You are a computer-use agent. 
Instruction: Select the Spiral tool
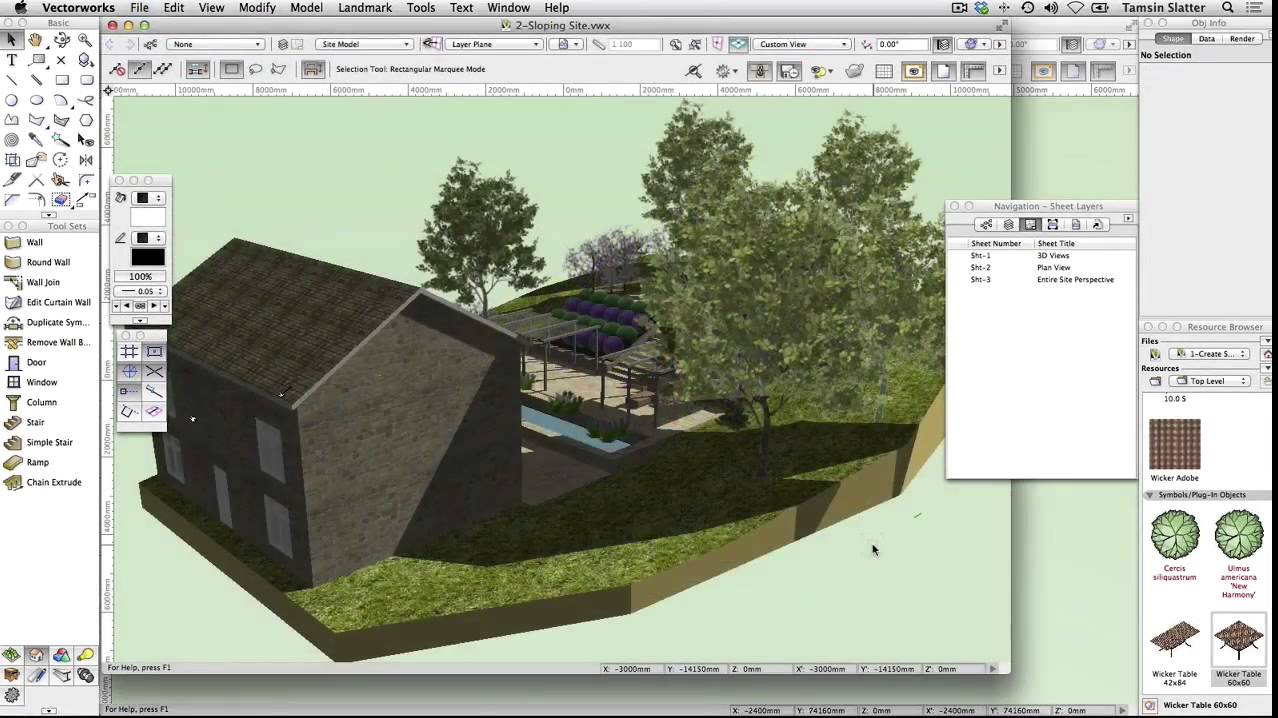(12, 140)
